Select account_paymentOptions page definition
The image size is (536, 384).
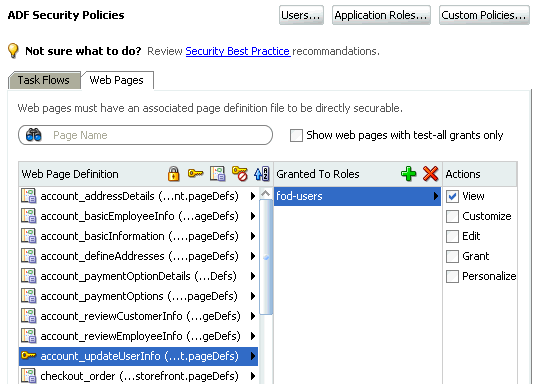[138, 296]
